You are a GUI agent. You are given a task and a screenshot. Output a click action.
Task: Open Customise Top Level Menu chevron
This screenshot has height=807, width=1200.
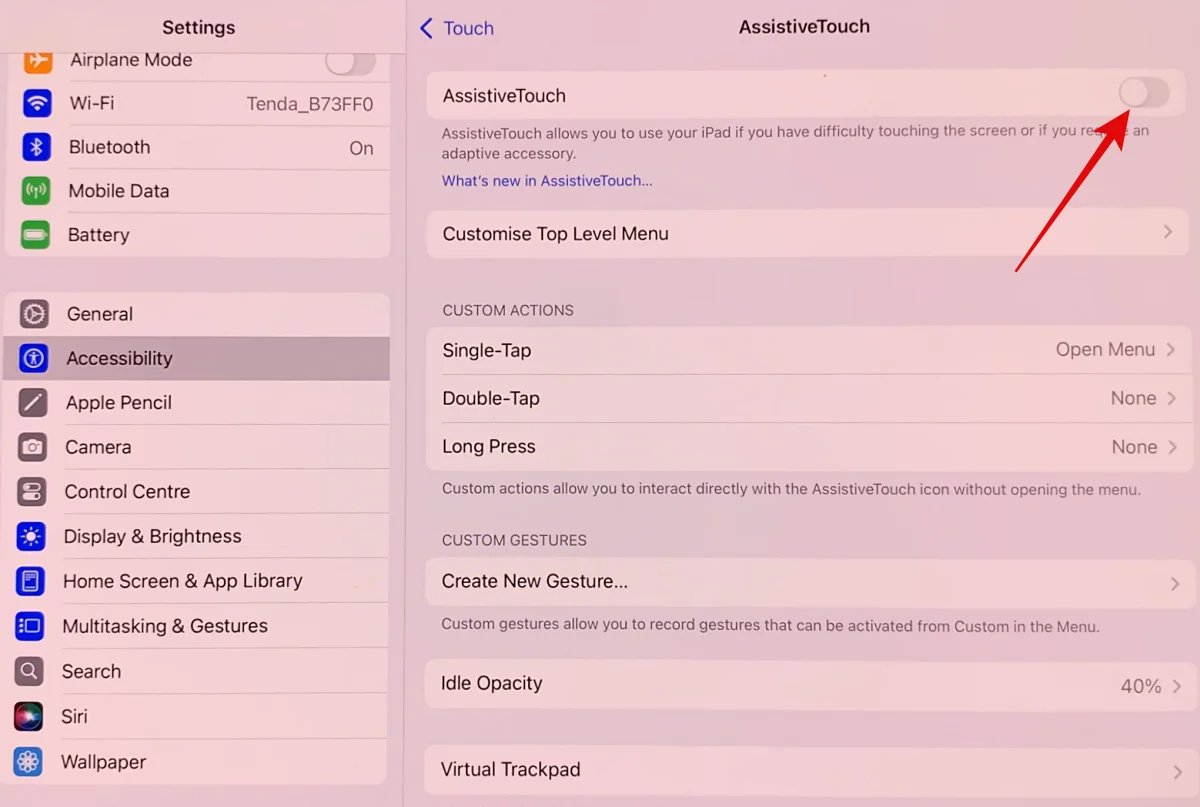(x=1168, y=232)
